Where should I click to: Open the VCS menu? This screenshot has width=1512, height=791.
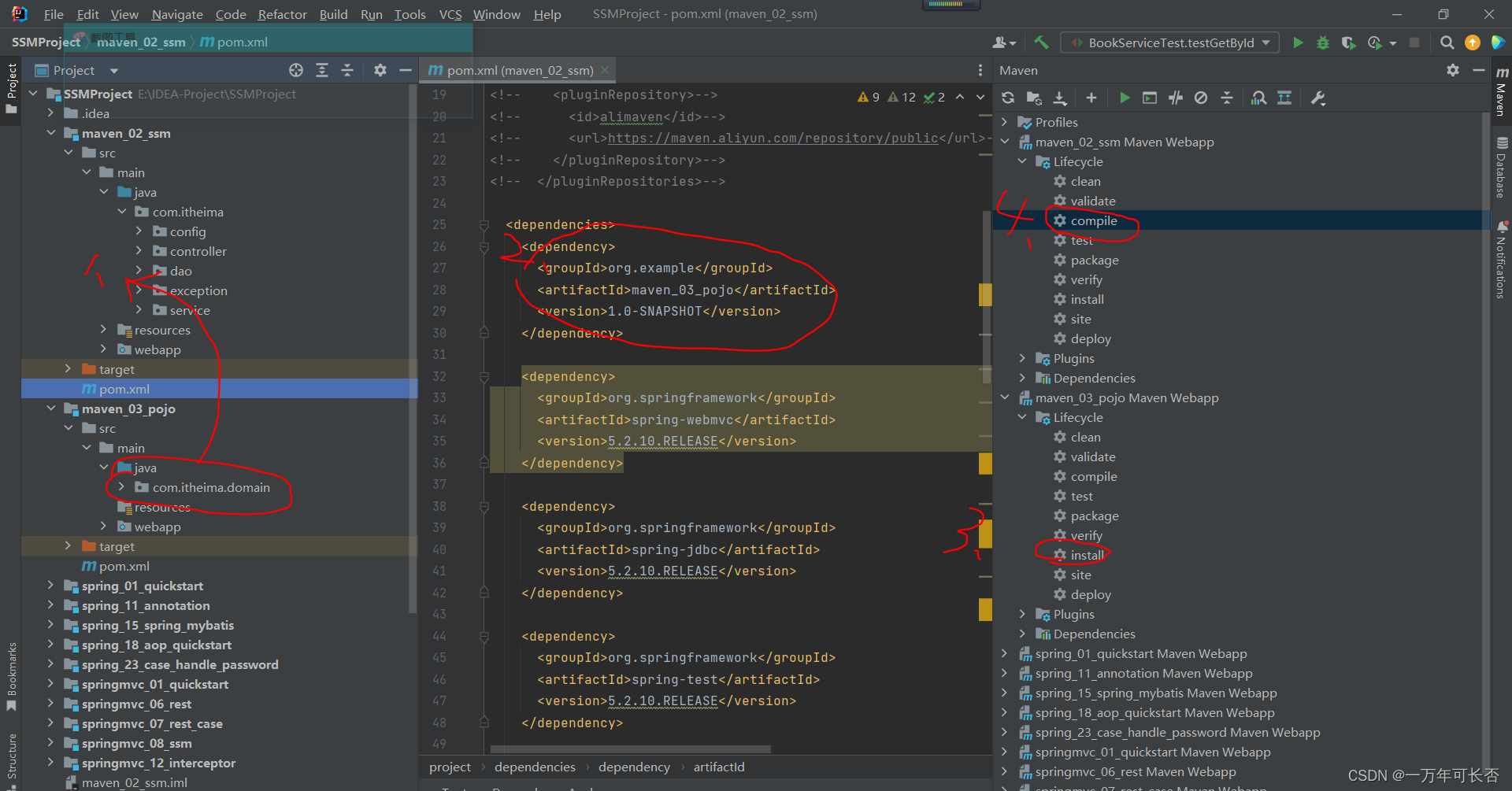[450, 14]
